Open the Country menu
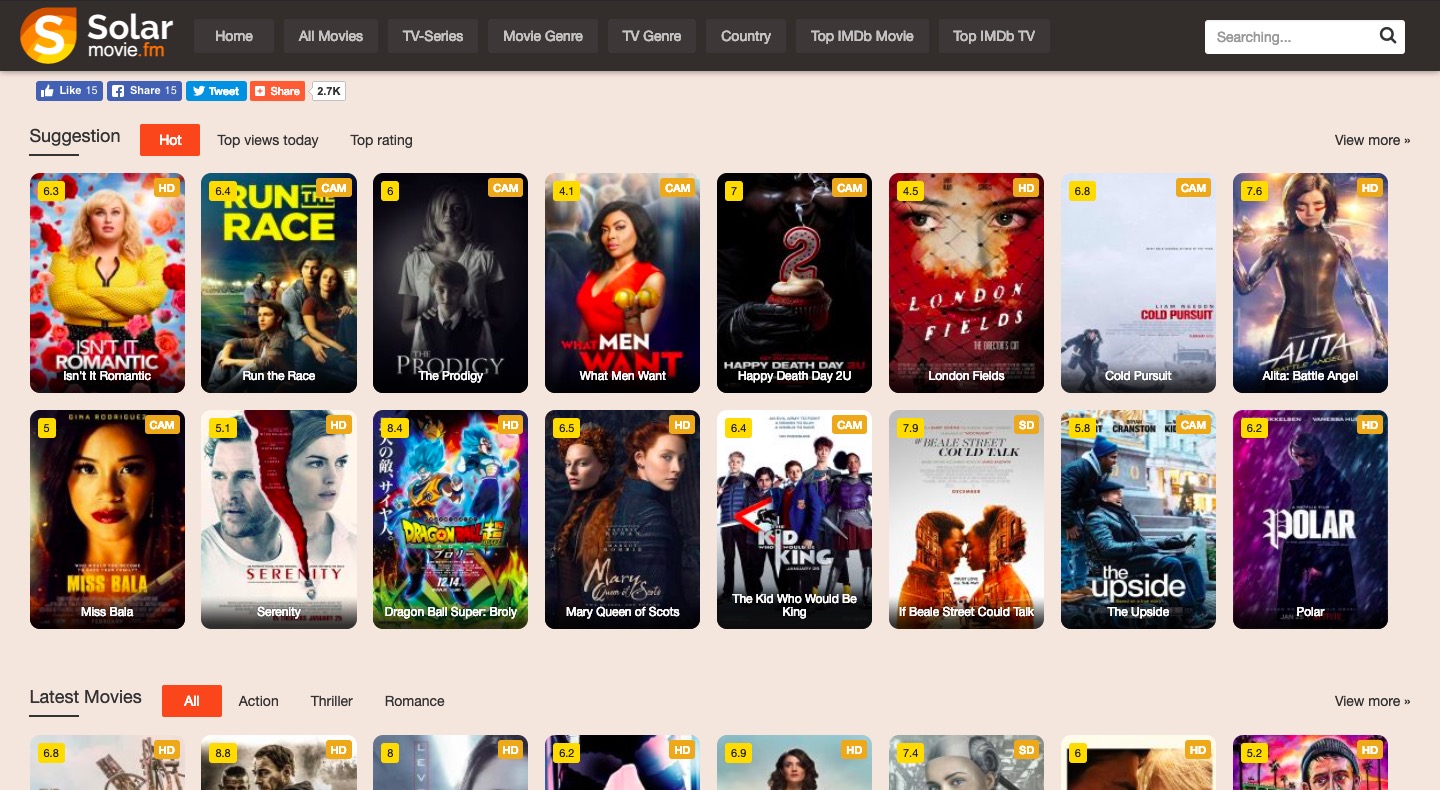This screenshot has width=1440, height=790. (x=746, y=36)
